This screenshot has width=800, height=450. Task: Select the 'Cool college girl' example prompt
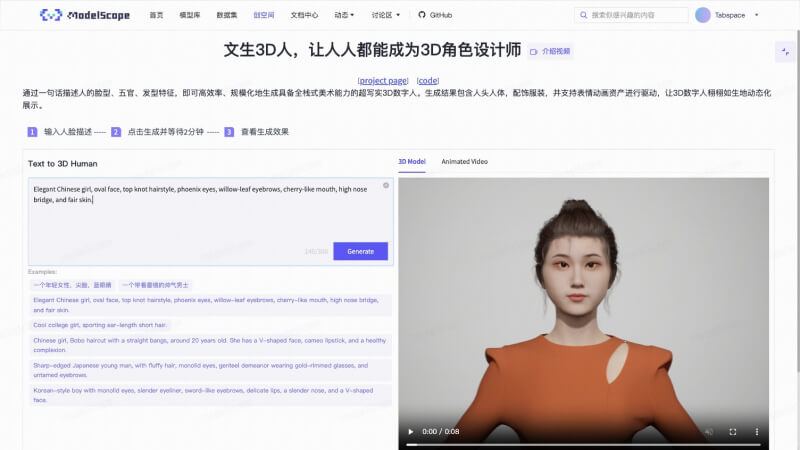[101, 325]
